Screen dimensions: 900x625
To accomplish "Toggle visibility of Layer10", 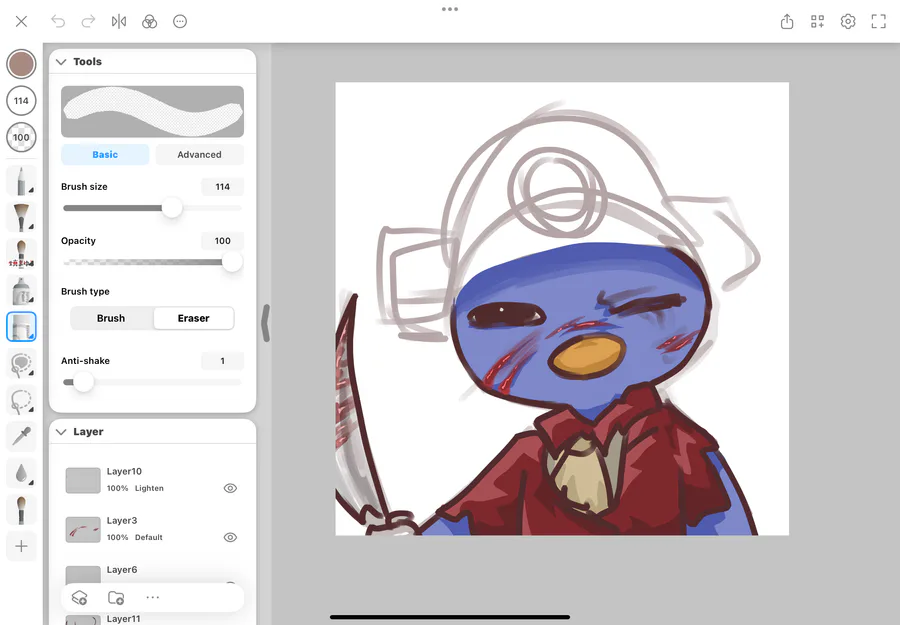I will point(230,488).
